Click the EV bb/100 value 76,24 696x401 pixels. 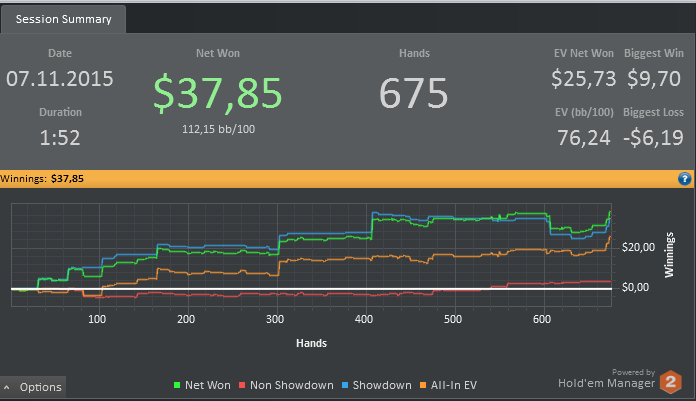584,138
